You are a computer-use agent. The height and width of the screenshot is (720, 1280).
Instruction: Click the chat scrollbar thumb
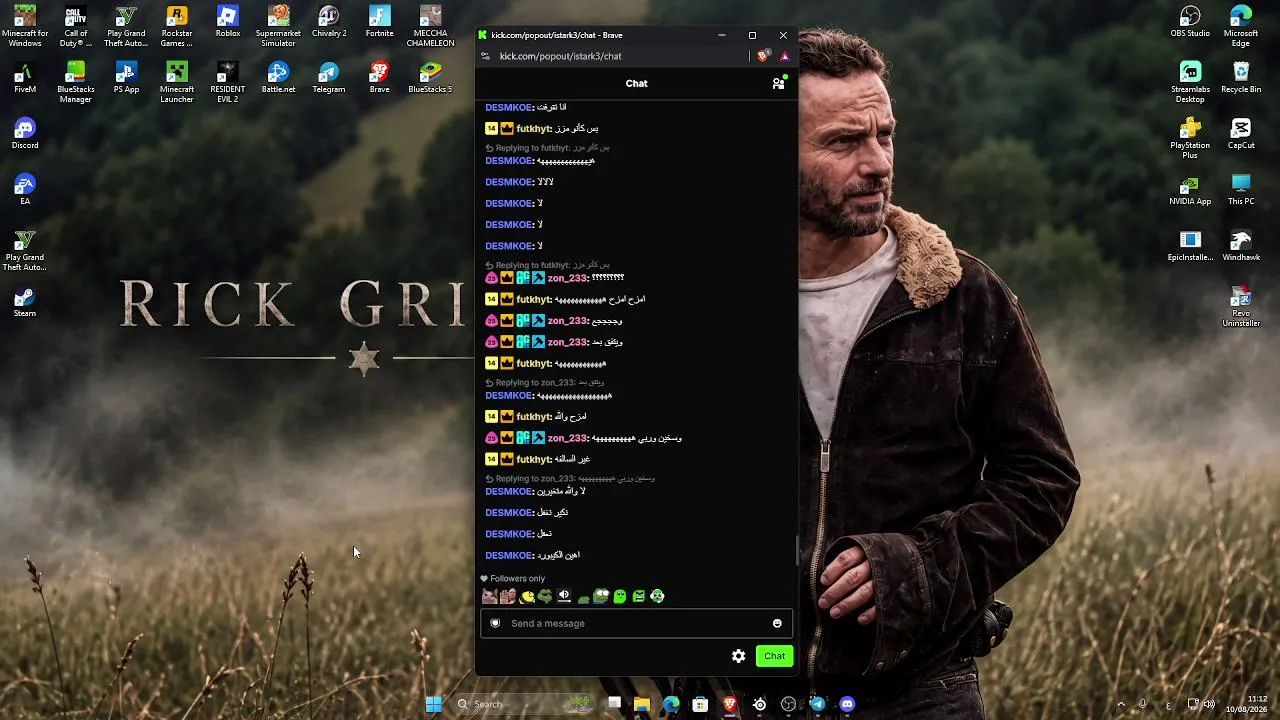point(796,550)
